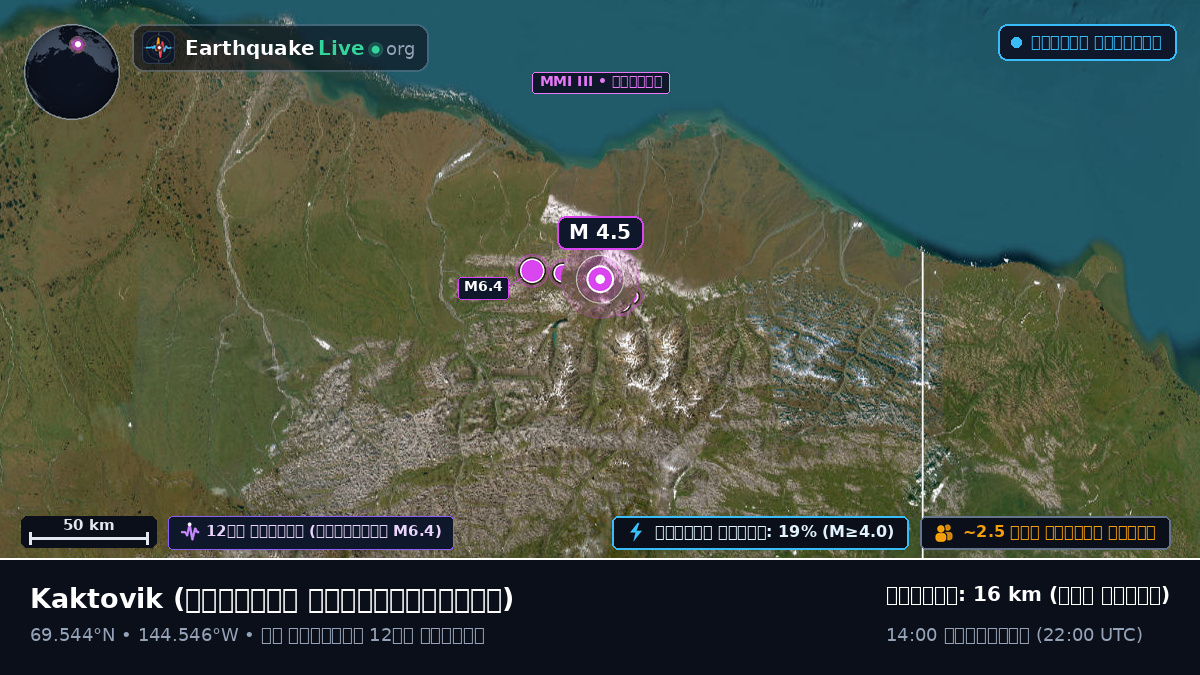Click the blue dot in top-right status badge
Screen dimensions: 1200x675
1017,42
